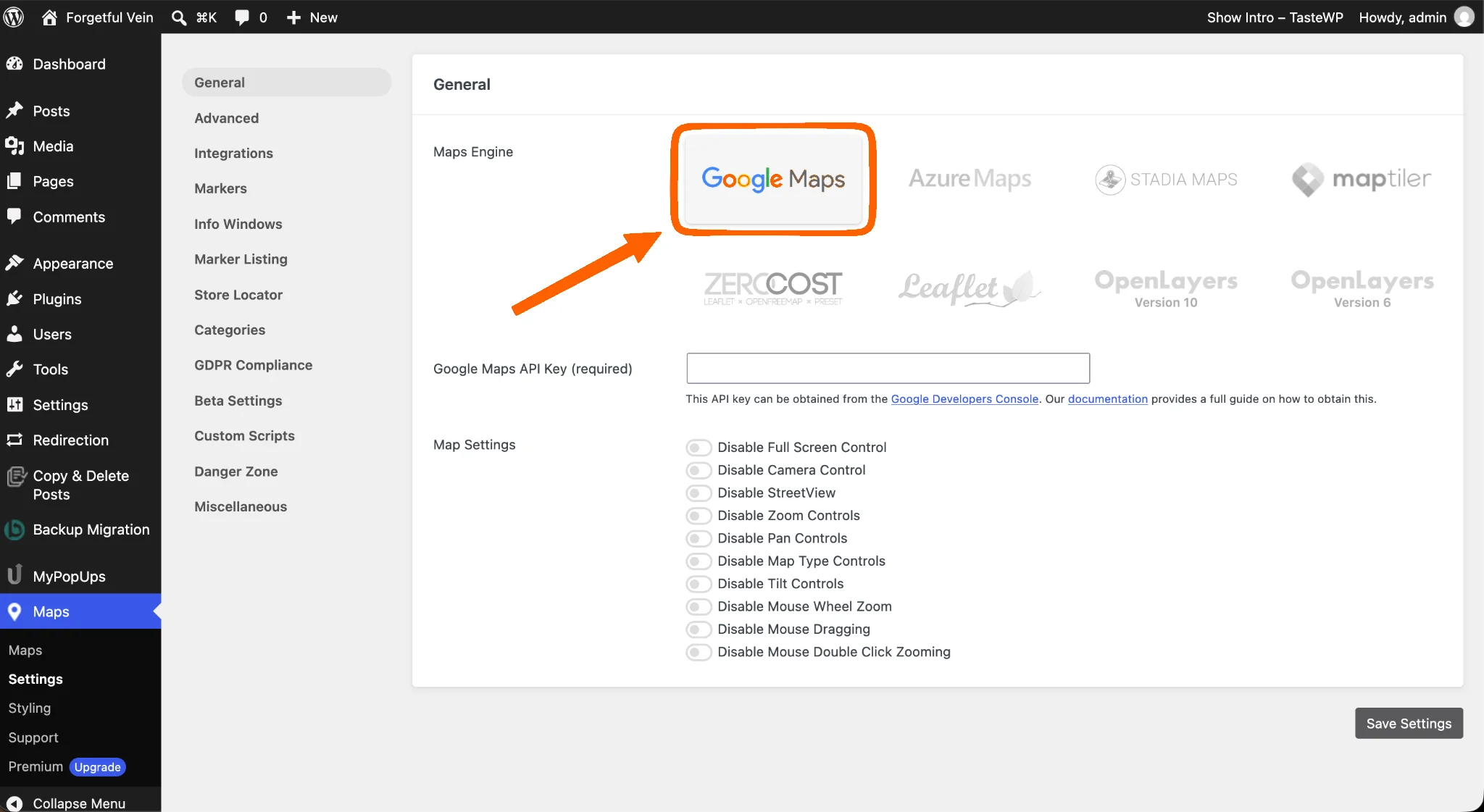Click the MyPopUps icon
Image resolution: width=1484 pixels, height=812 pixels.
click(x=14, y=575)
